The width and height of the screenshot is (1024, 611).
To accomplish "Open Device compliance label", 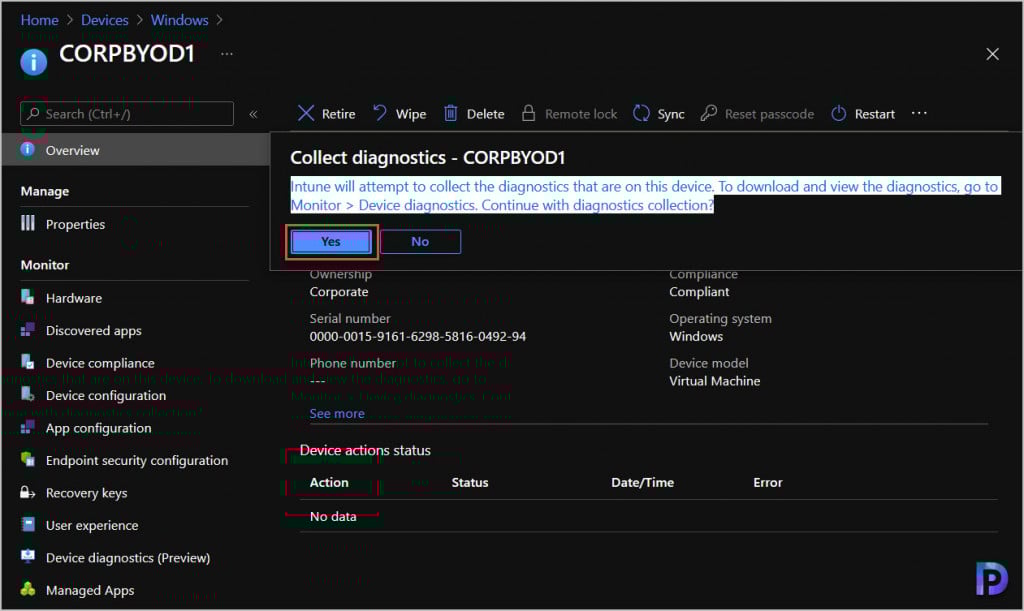I will coord(100,363).
